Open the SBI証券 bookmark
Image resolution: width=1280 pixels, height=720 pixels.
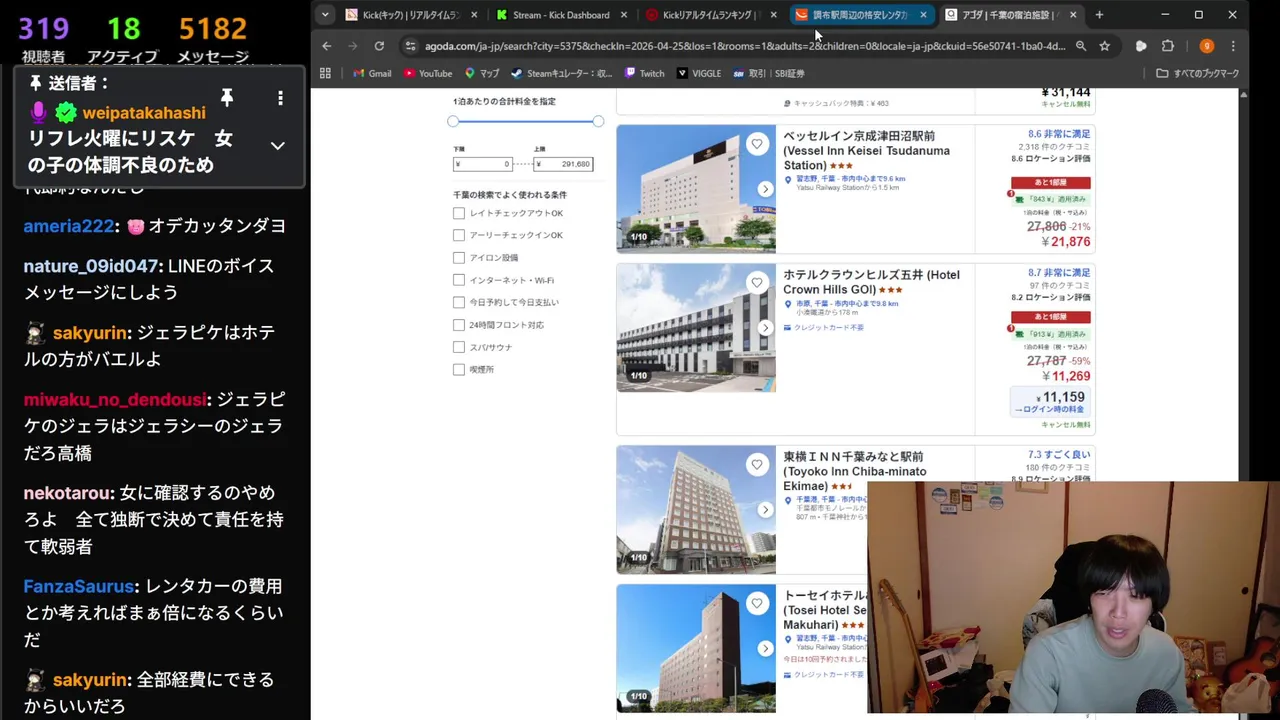(x=768, y=73)
